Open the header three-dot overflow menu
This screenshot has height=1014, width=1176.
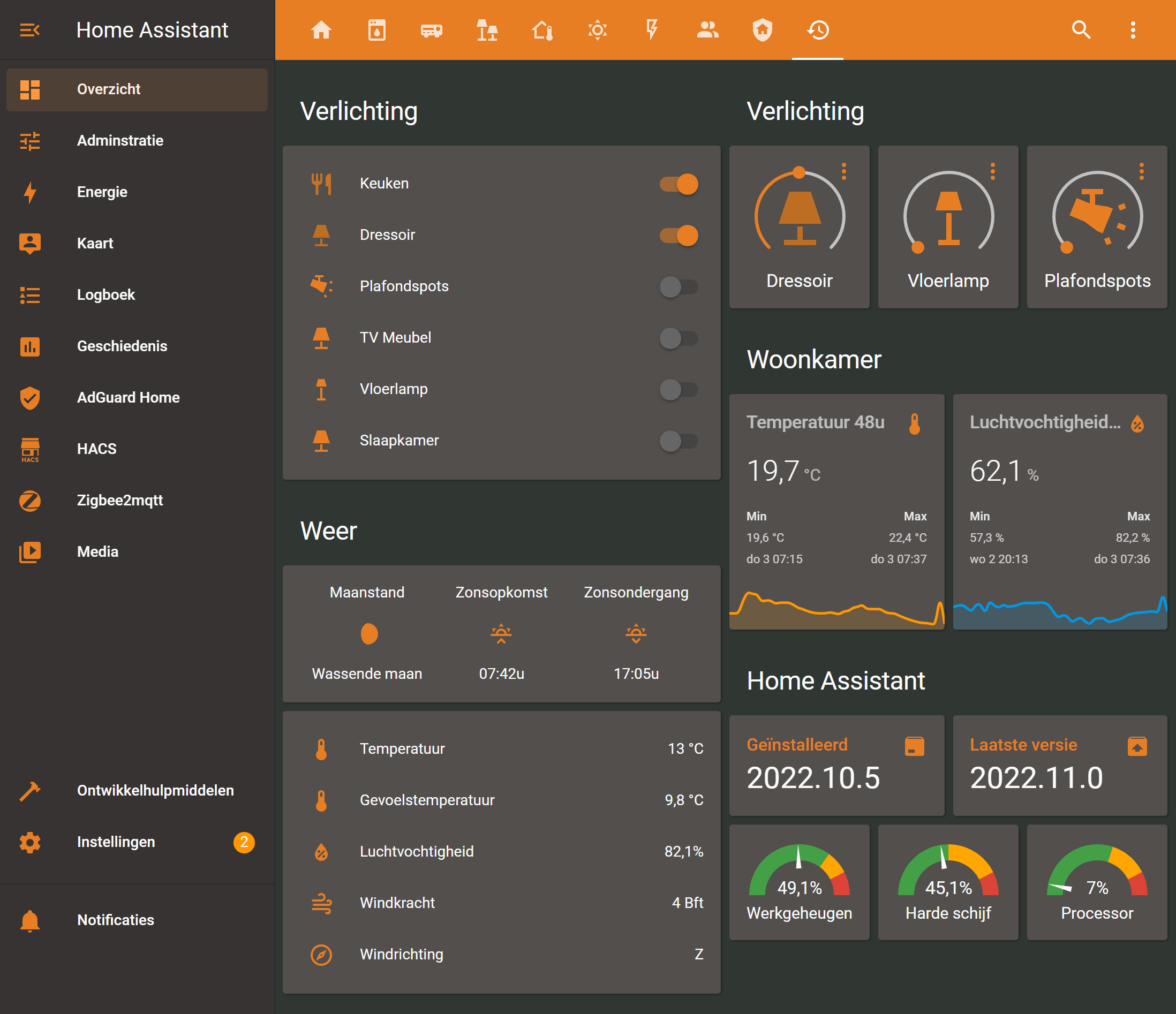1132,29
